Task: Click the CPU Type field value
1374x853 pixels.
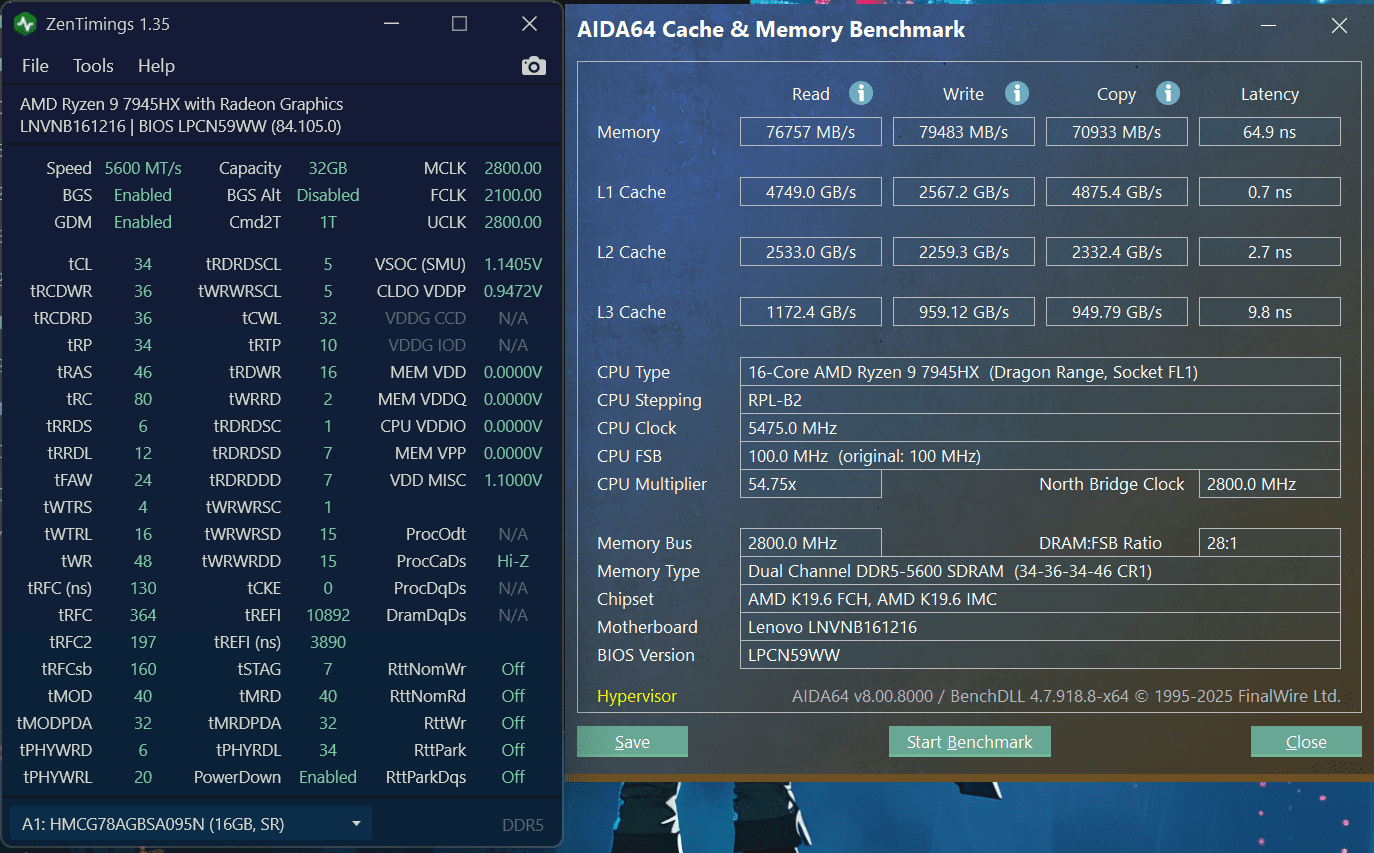Action: click(x=1040, y=372)
